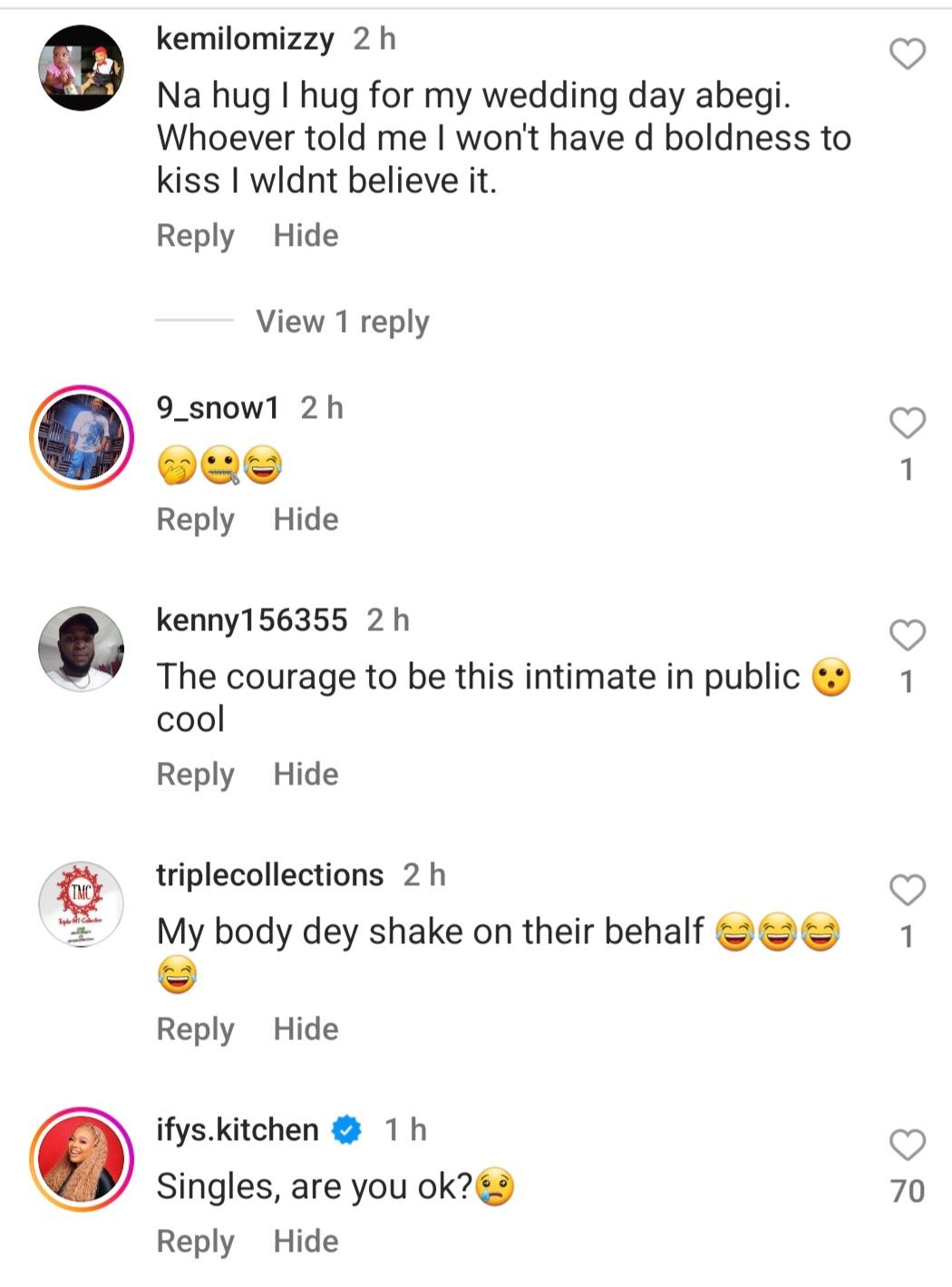
Task: Heart the triplecollections comment
Action: (907, 890)
